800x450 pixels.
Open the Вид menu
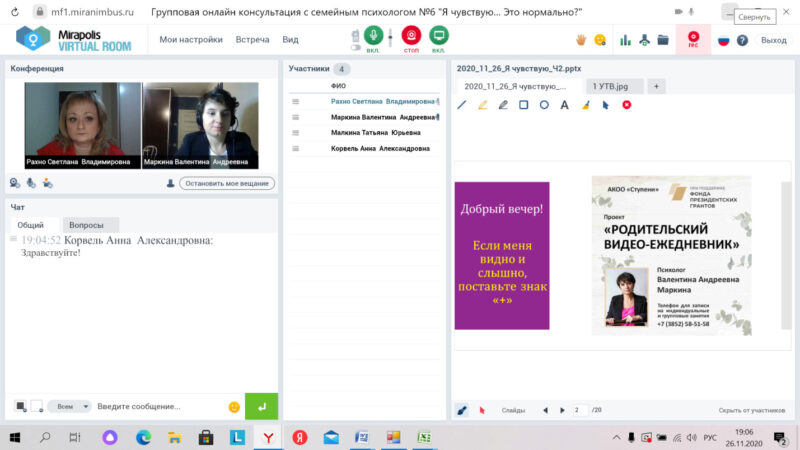[290, 39]
